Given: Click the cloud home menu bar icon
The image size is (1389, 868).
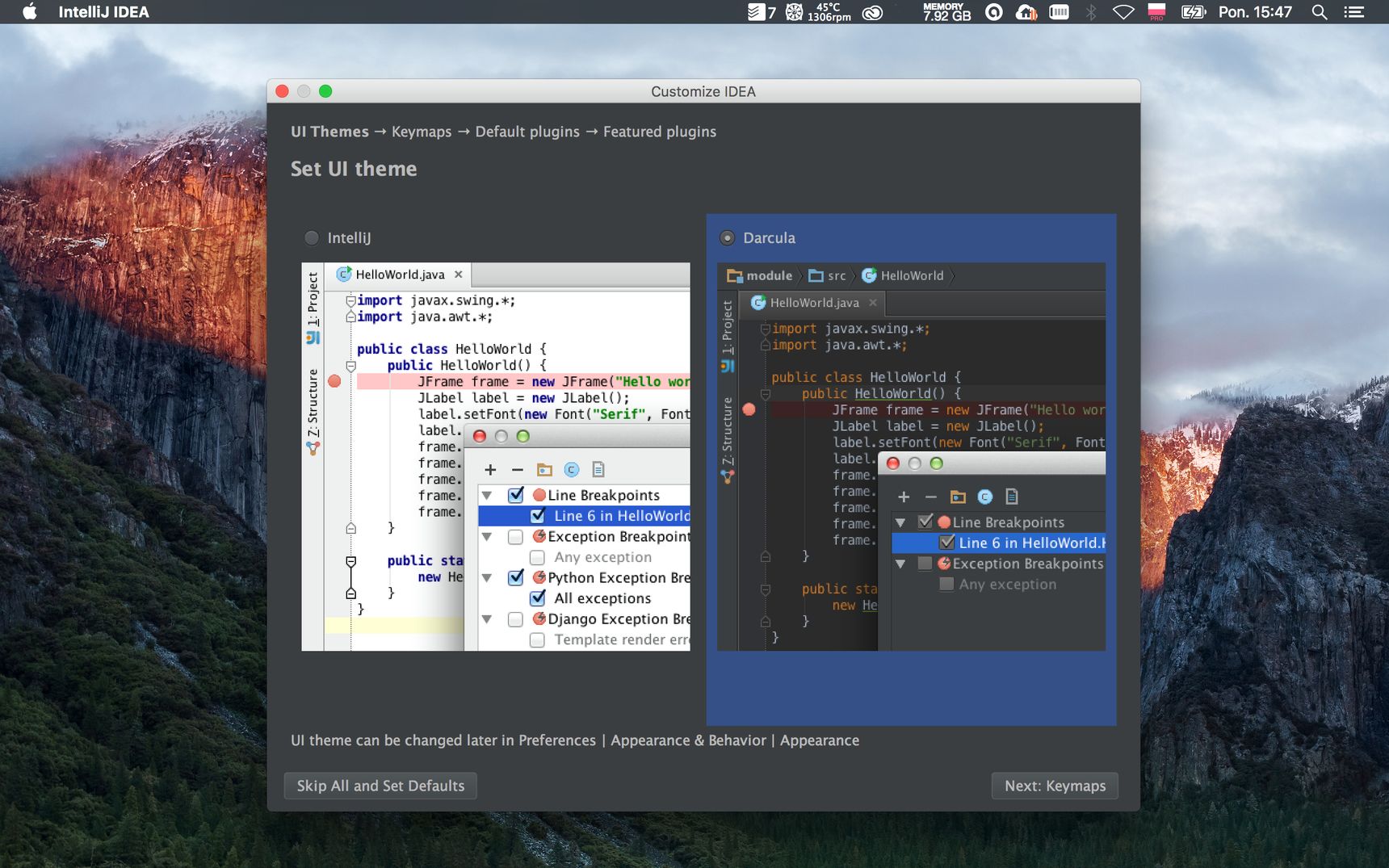Looking at the screenshot, I should (1026, 12).
